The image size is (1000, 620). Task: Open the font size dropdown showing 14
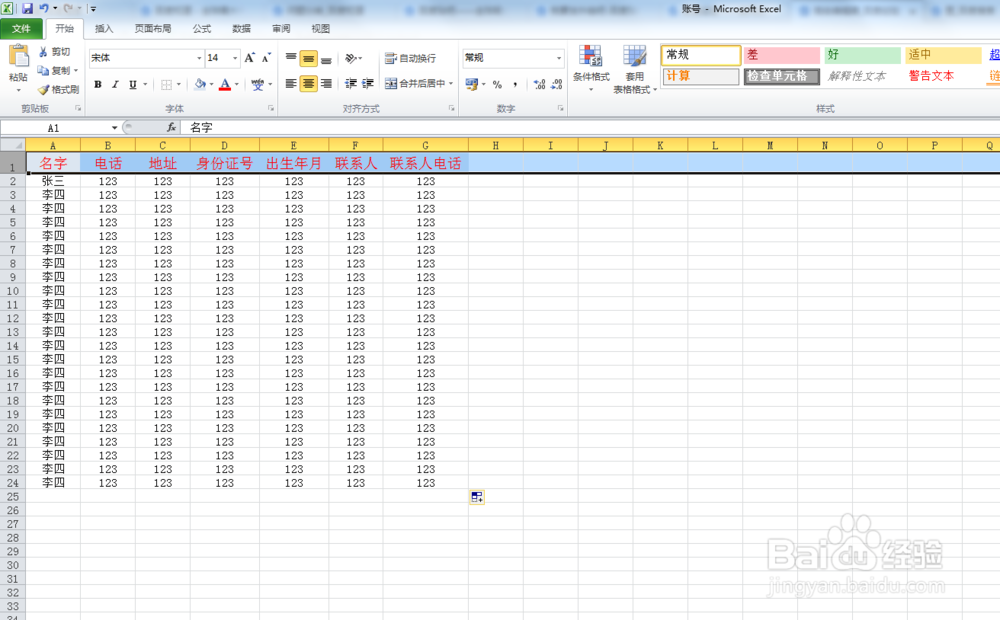[x=235, y=58]
